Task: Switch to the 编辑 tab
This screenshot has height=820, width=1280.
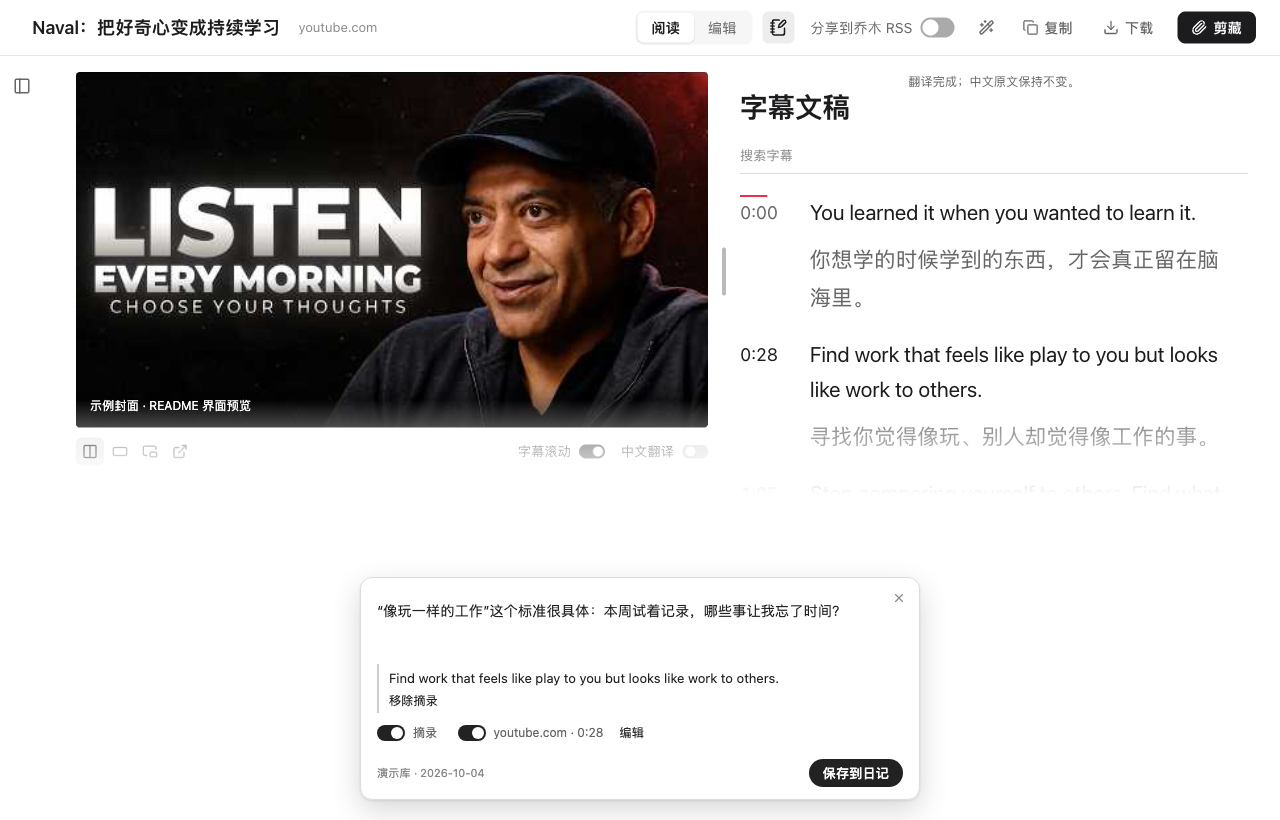Action: click(x=722, y=28)
